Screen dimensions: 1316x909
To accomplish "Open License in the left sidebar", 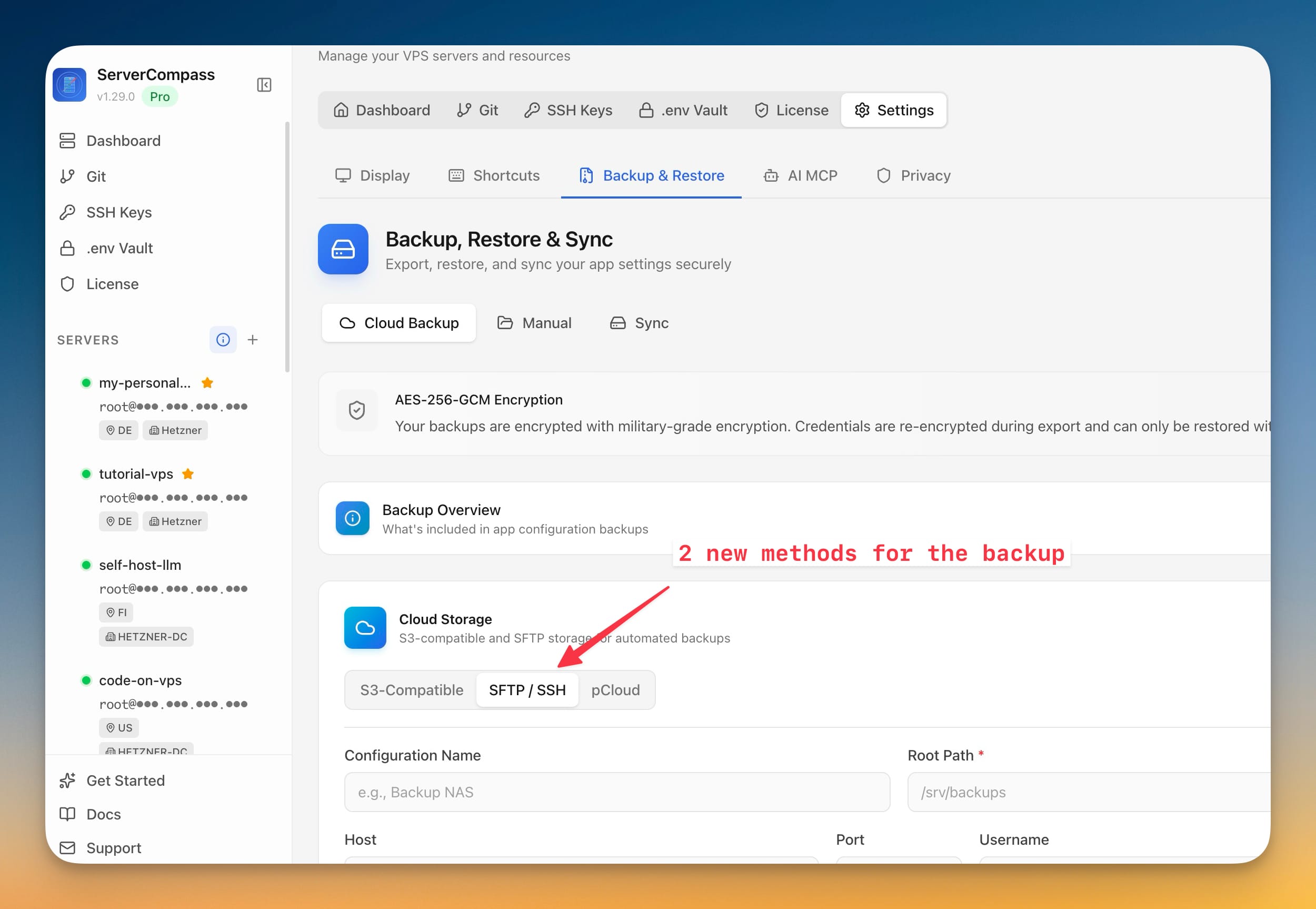I will click(x=99, y=284).
